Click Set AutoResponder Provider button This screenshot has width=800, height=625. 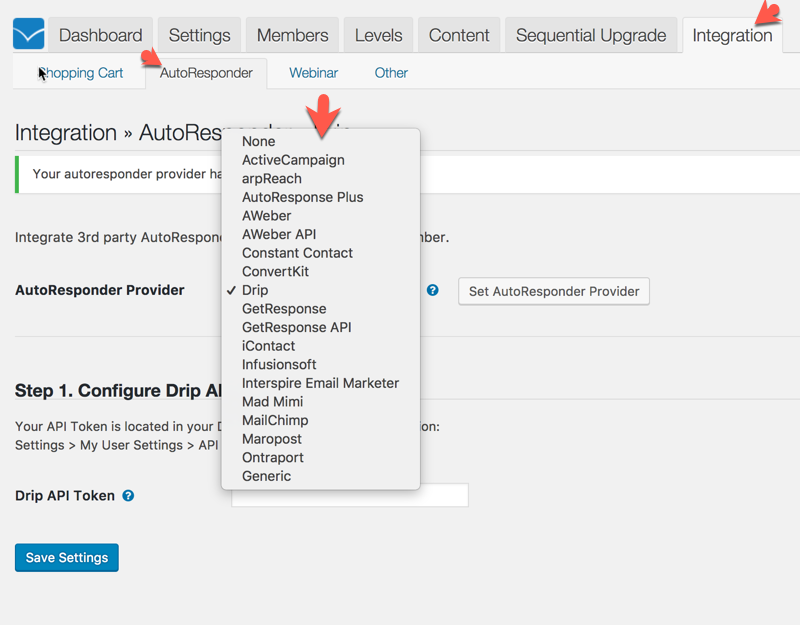[x=554, y=291]
